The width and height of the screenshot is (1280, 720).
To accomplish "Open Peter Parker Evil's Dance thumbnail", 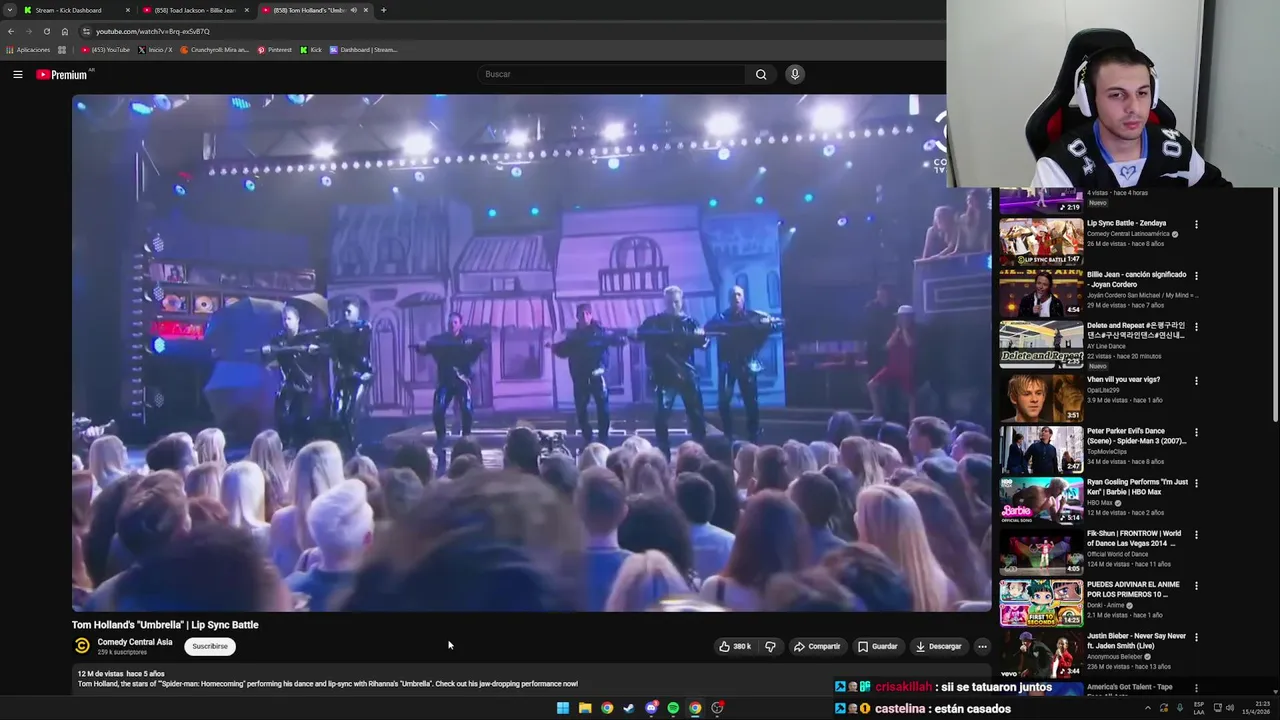I will point(1041,449).
